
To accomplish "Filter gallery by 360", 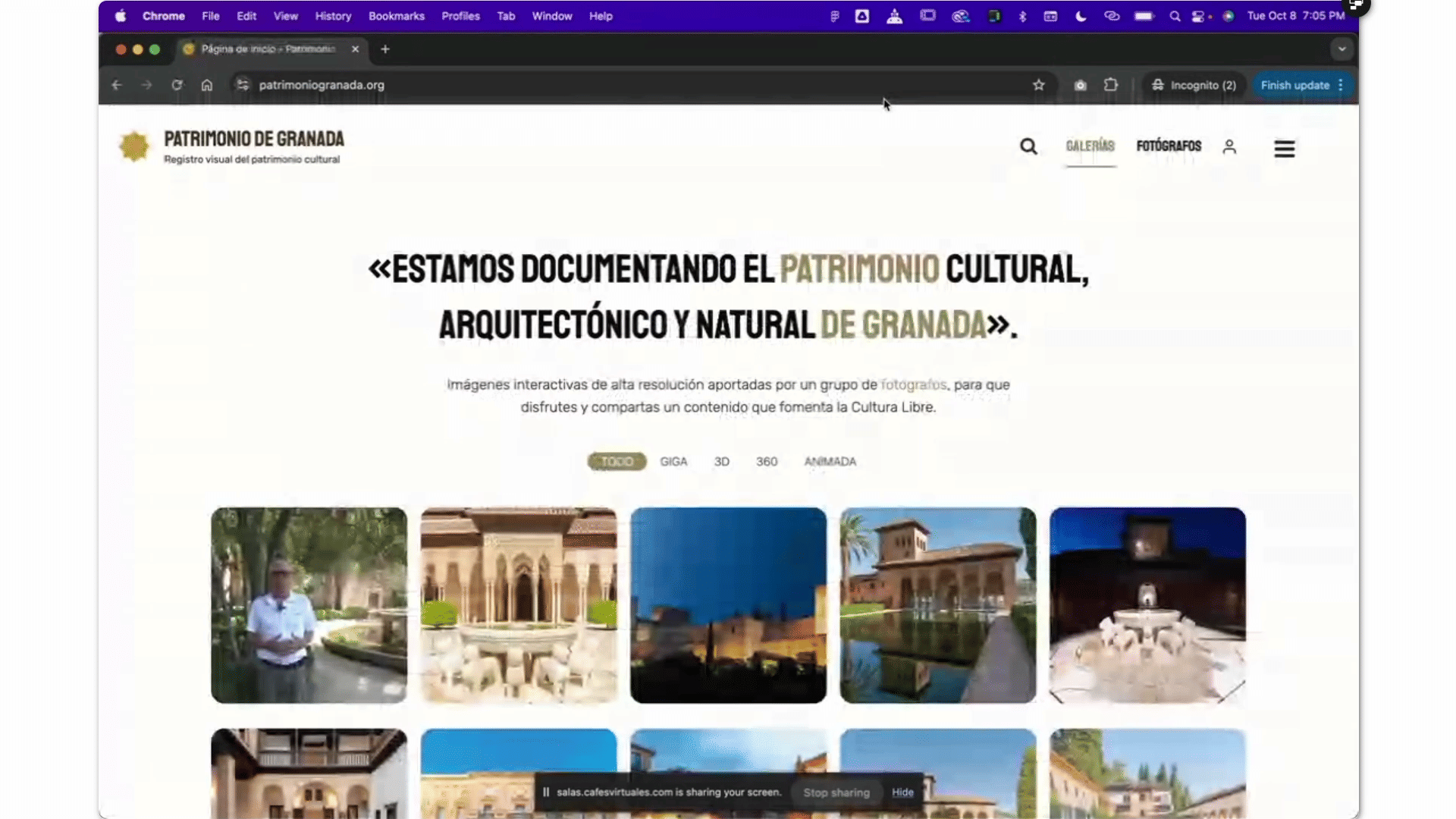I will click(x=767, y=461).
